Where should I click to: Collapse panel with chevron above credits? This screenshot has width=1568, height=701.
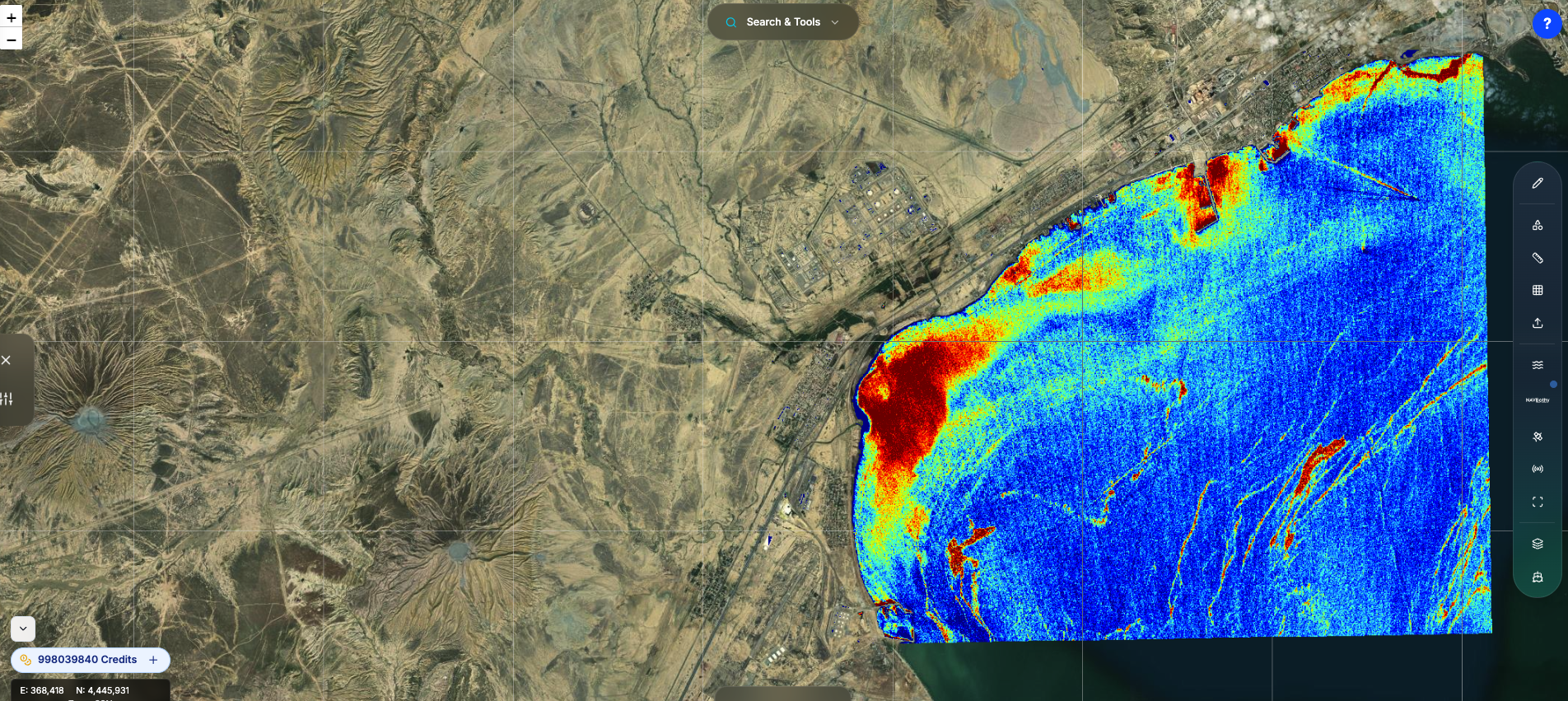pyautogui.click(x=23, y=629)
